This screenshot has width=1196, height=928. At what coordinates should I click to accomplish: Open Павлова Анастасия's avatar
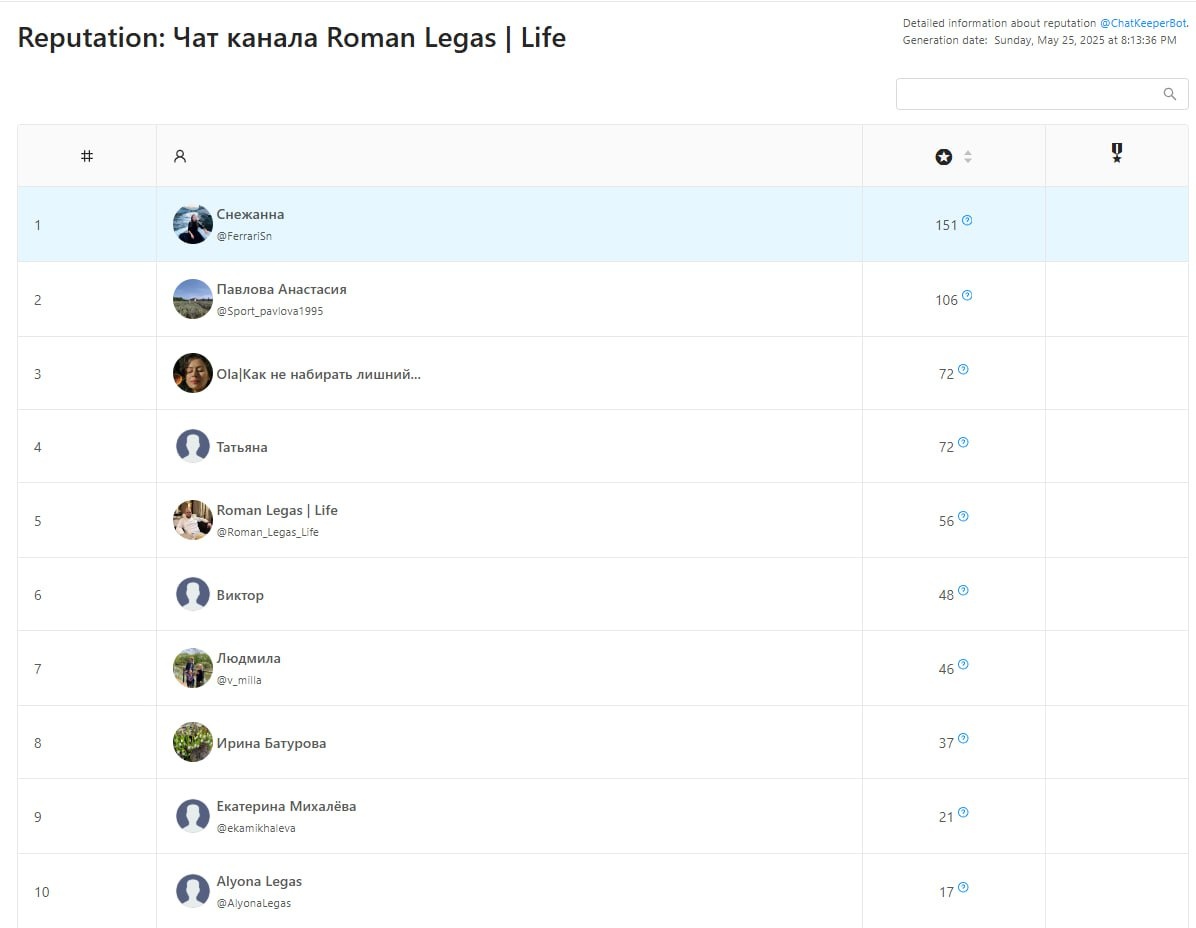193,299
